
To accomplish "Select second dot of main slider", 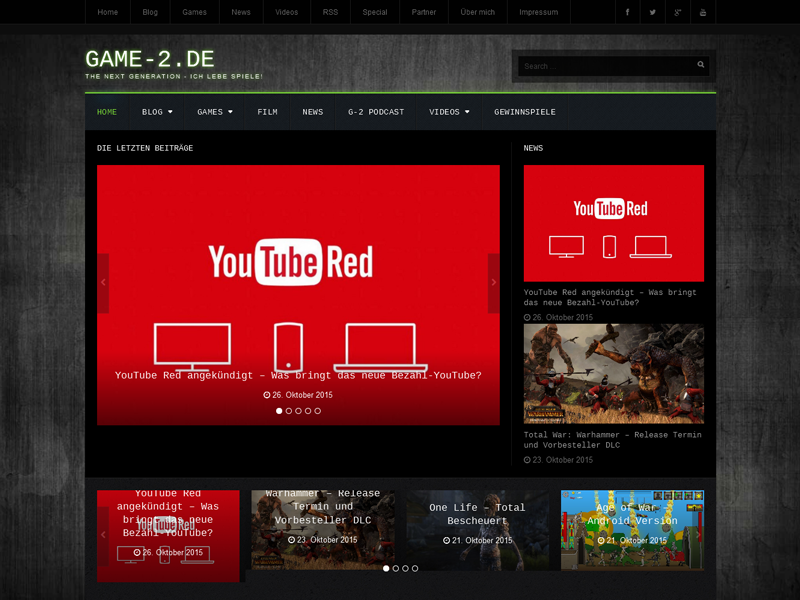I will click(x=289, y=411).
